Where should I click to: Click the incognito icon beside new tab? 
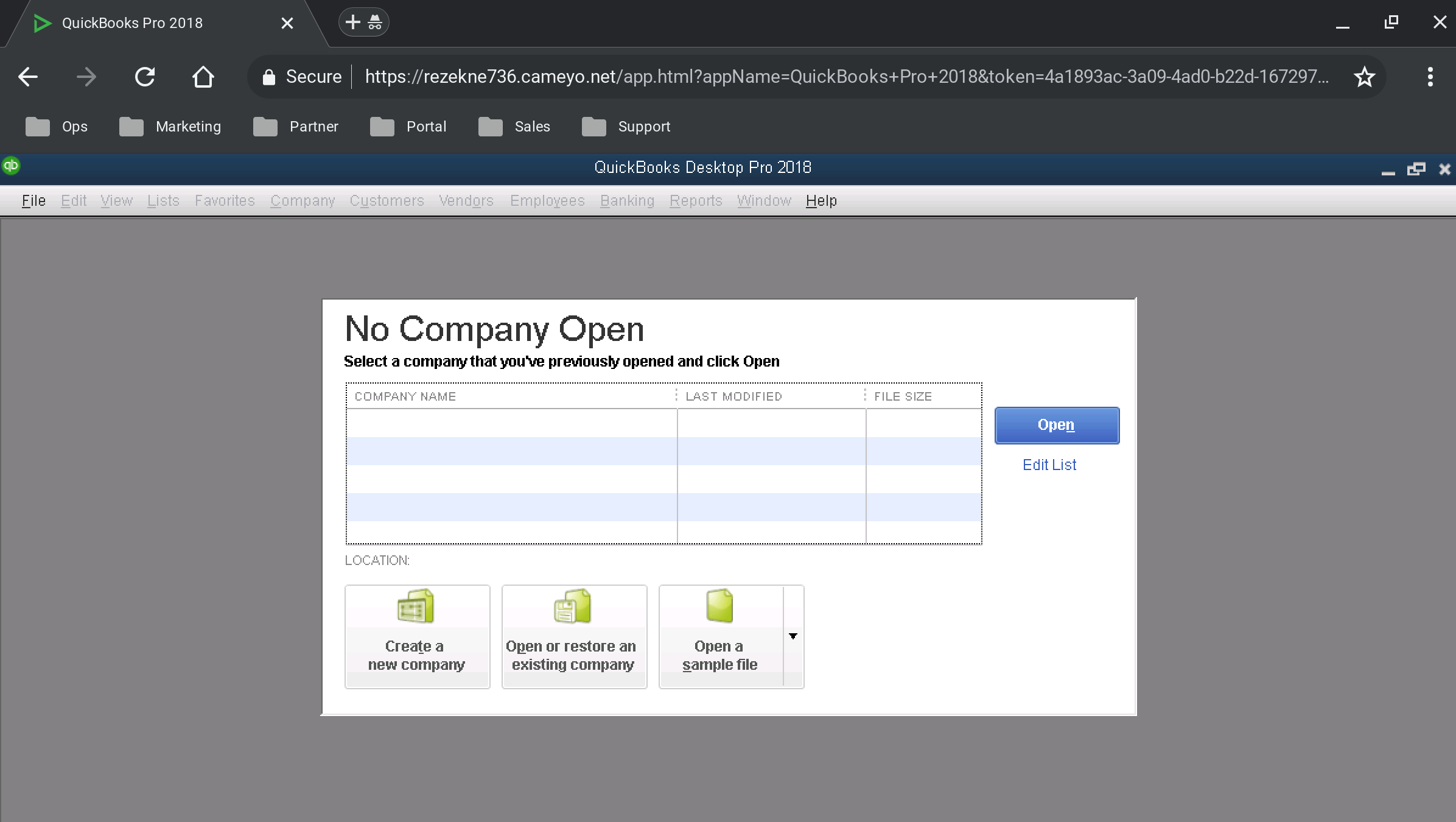(x=375, y=23)
